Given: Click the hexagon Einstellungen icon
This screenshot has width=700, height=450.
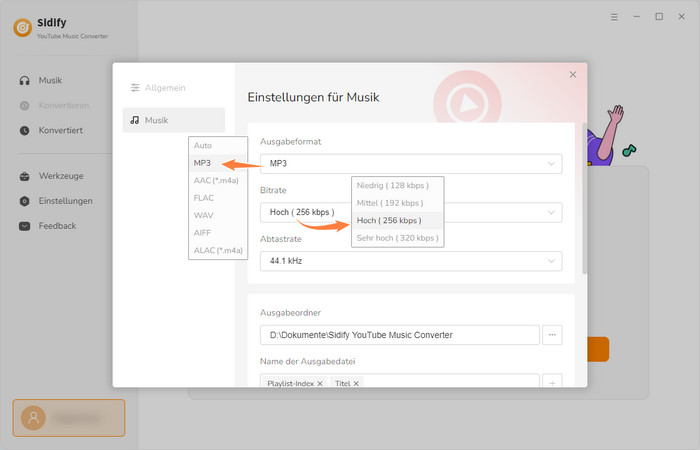Looking at the screenshot, I should pos(25,201).
